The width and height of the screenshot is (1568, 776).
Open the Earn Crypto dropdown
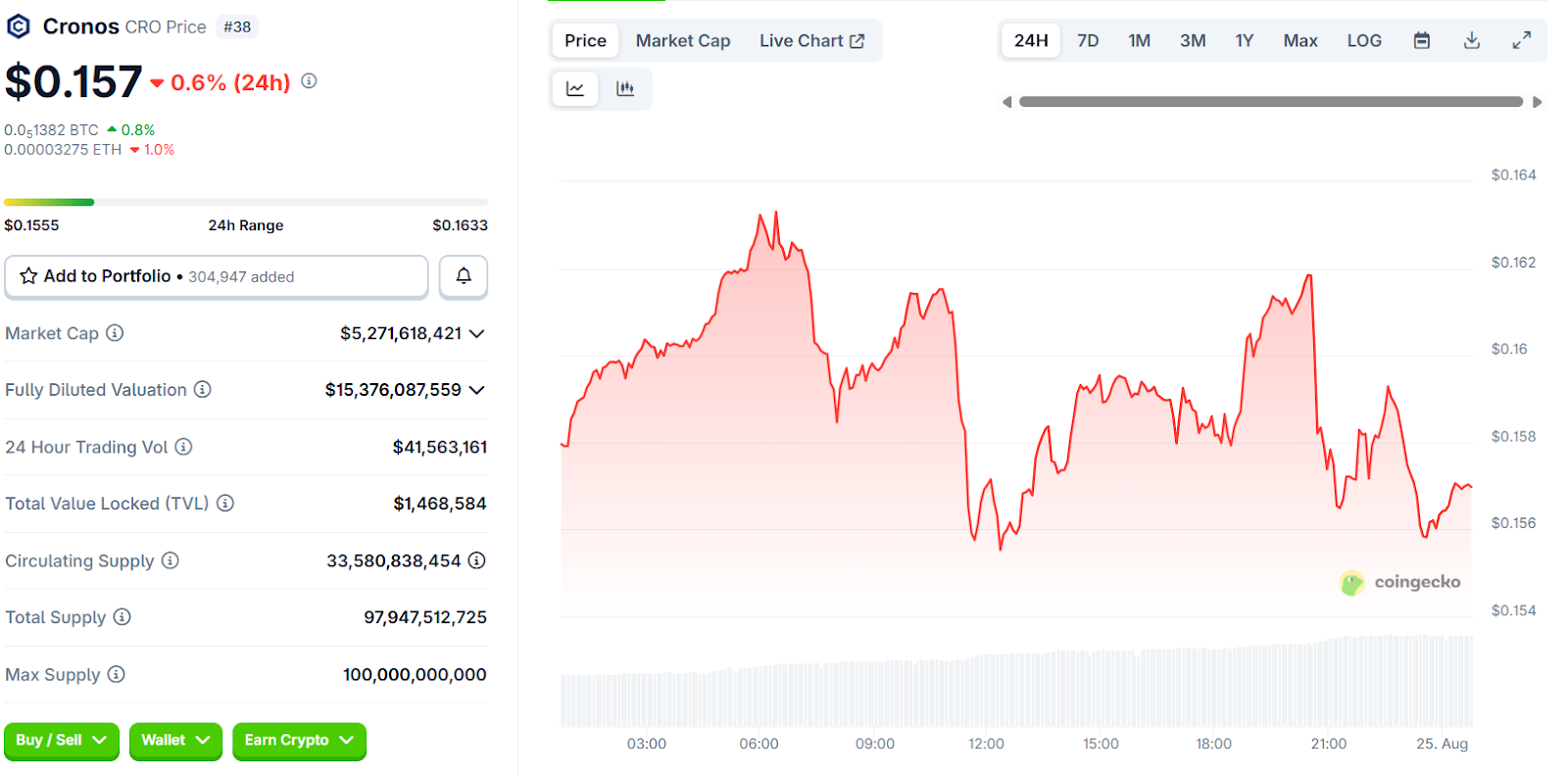[298, 741]
